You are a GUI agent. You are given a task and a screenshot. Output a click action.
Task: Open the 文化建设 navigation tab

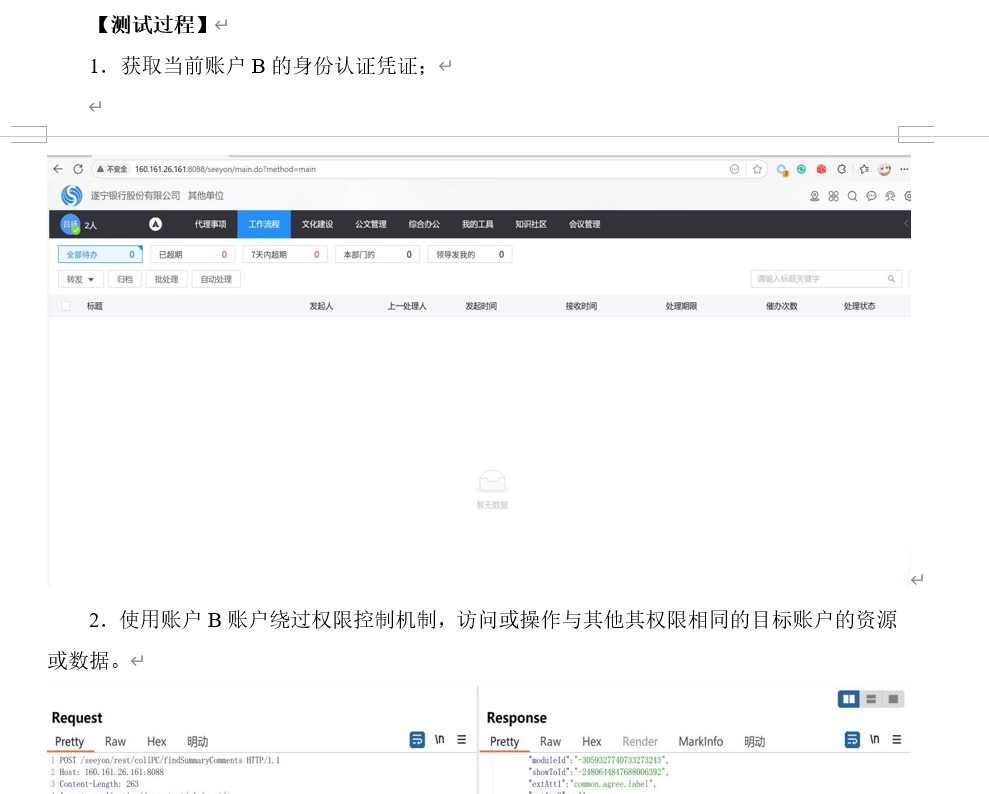click(317, 224)
